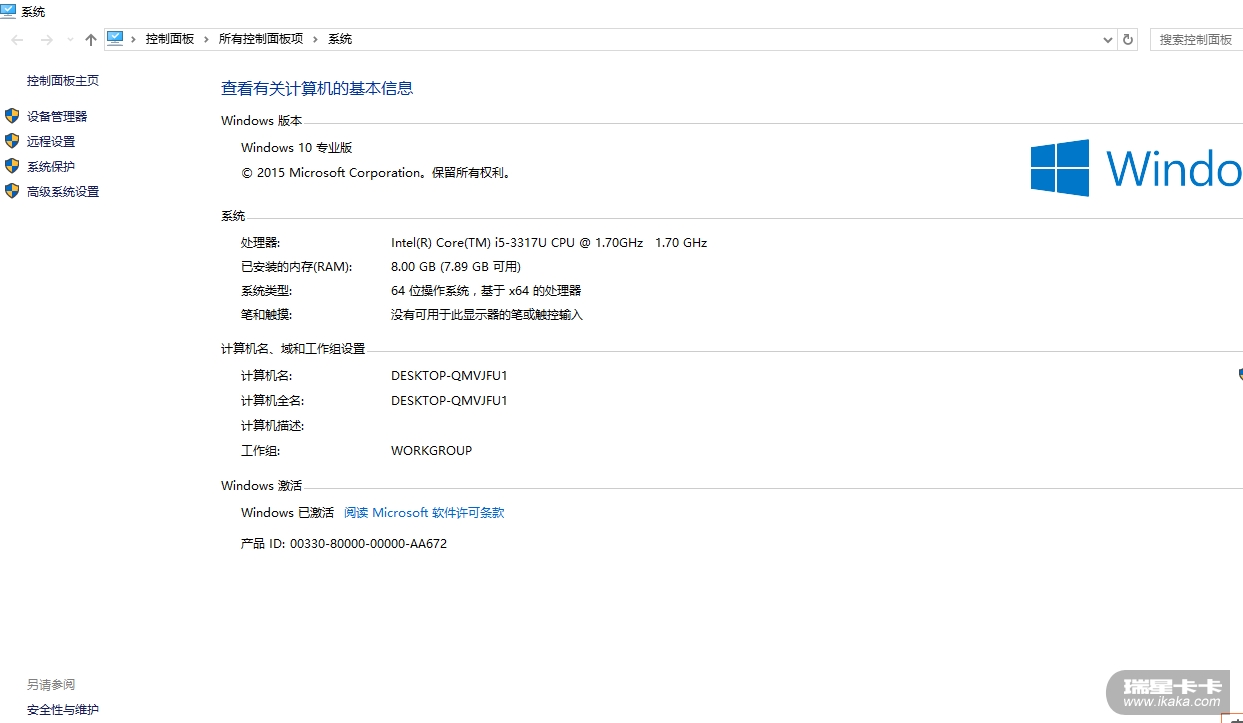This screenshot has height=723, width=1243.
Task: Click processor value Intel(R) Core(TM) i5-3317U
Action: [549, 243]
